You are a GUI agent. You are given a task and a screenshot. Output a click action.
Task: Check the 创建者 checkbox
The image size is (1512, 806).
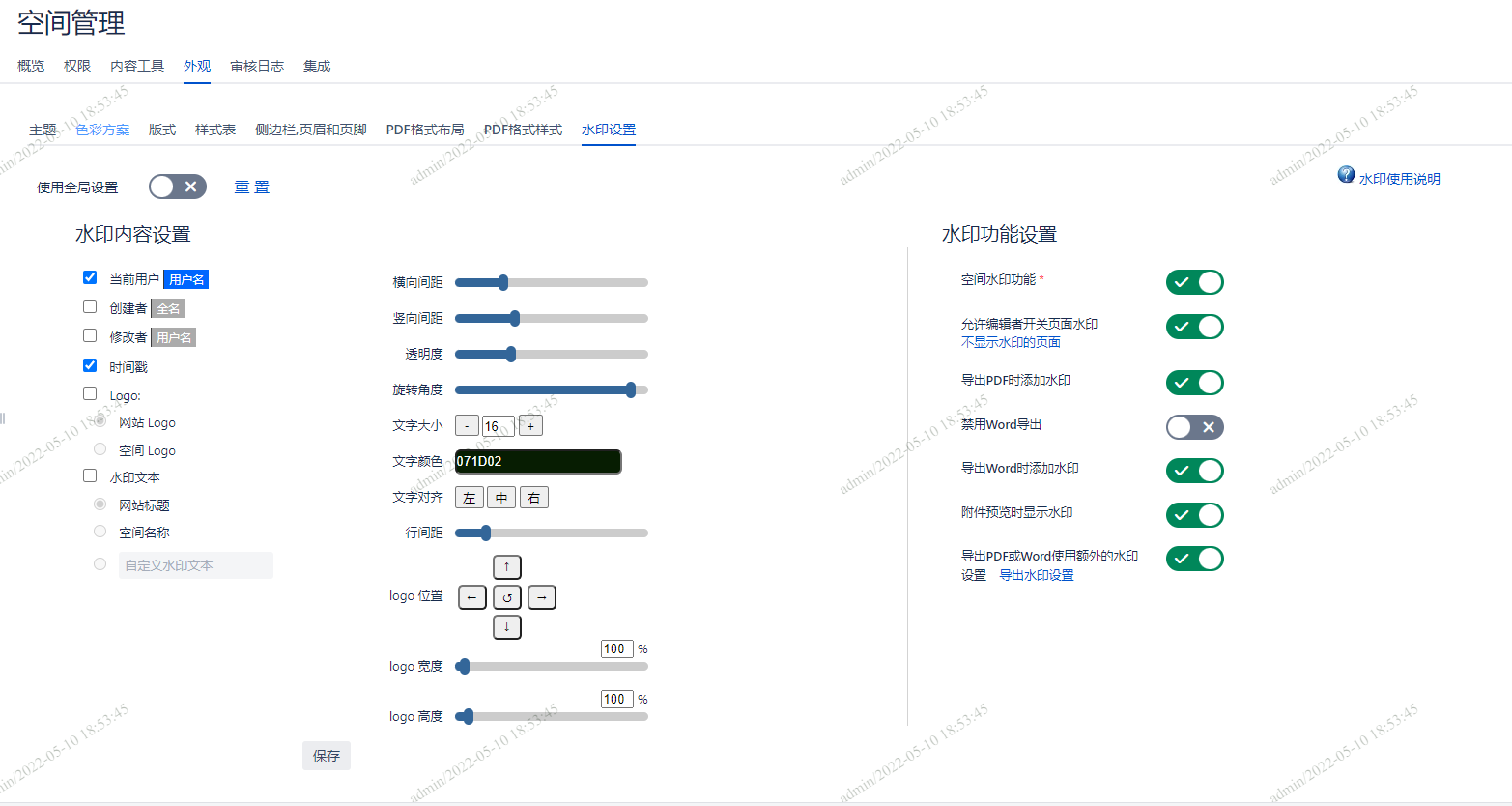click(x=90, y=306)
